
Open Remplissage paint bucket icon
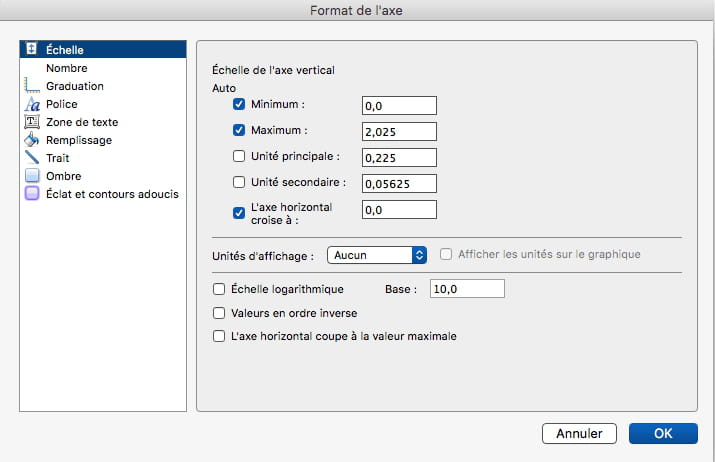(32, 140)
